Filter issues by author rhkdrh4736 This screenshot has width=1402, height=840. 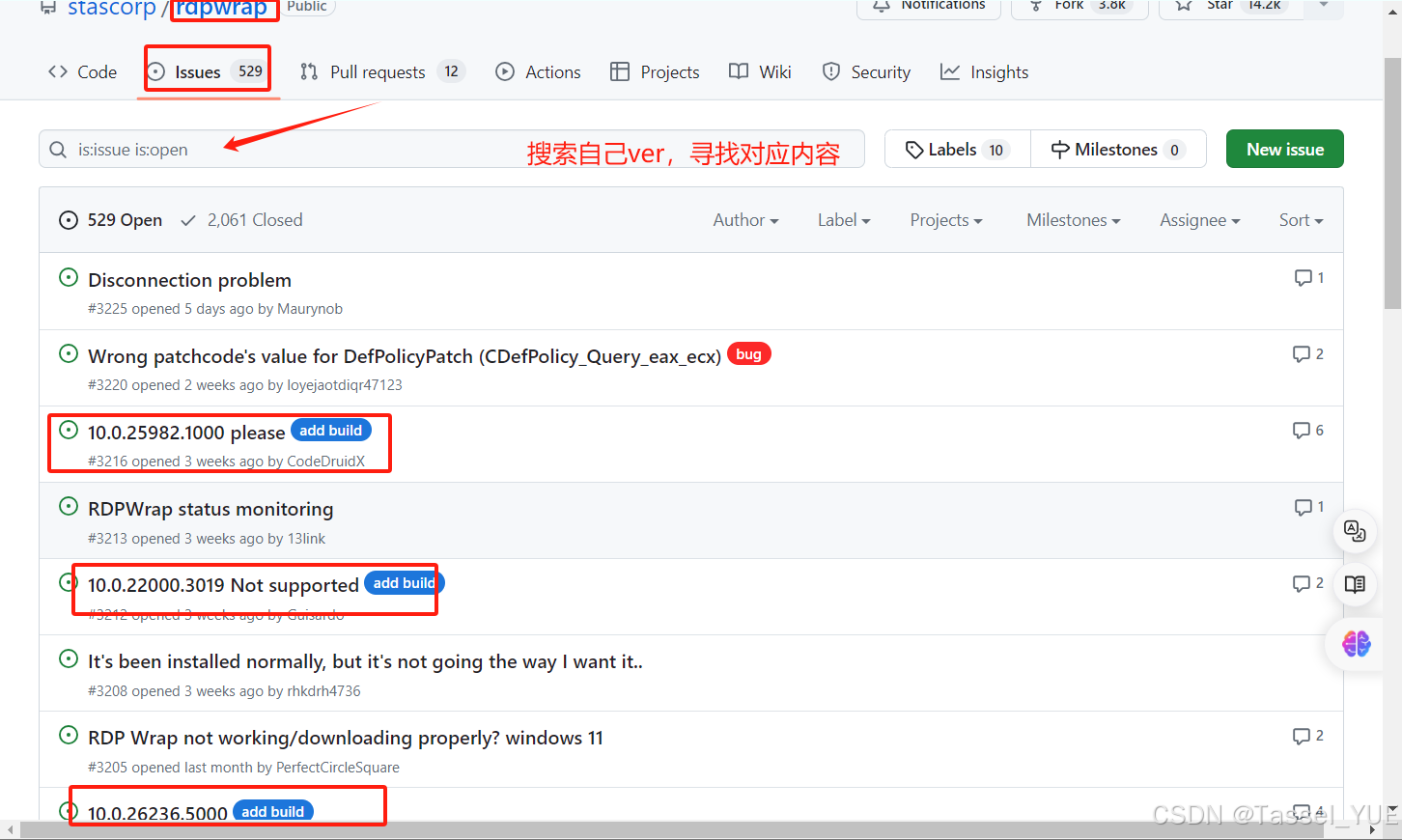[323, 691]
